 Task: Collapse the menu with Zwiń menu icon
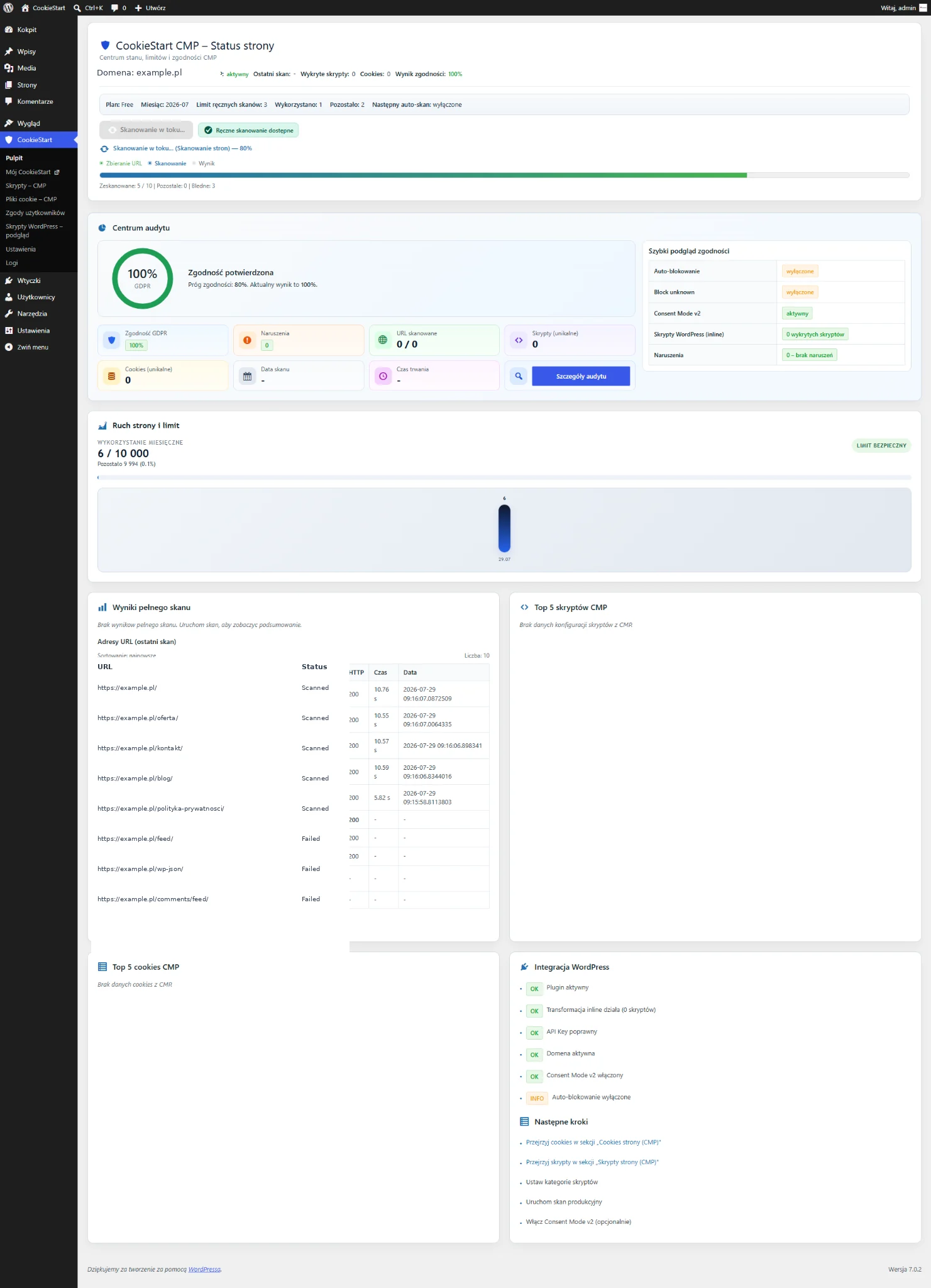tap(9, 347)
